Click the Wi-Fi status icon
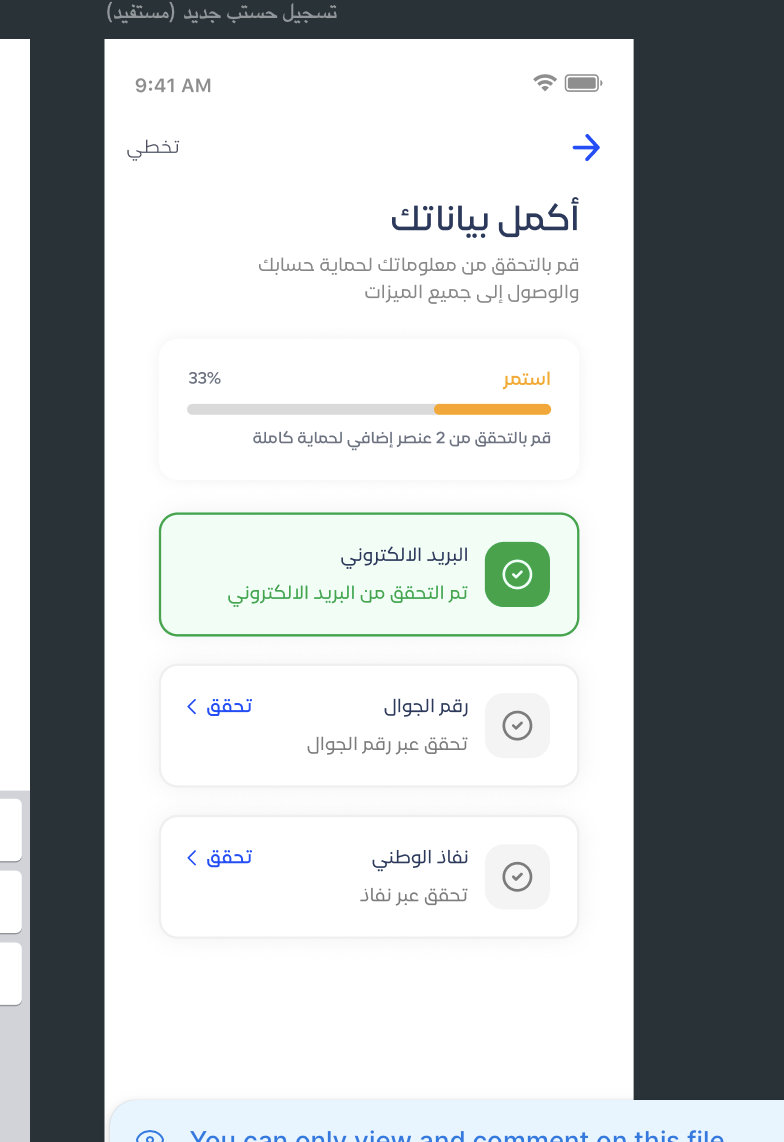784x1142 pixels. pos(544,84)
